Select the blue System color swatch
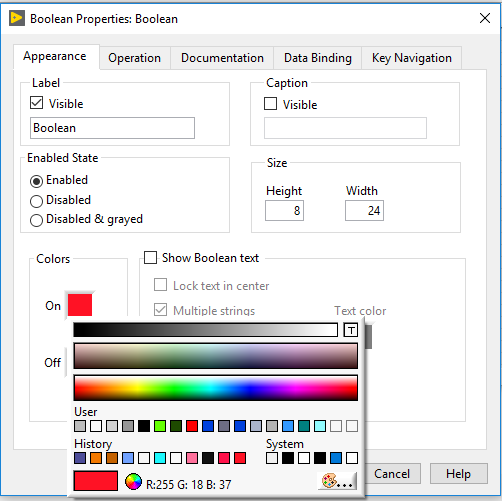Viewport: 502px width, 501px height. [336, 458]
